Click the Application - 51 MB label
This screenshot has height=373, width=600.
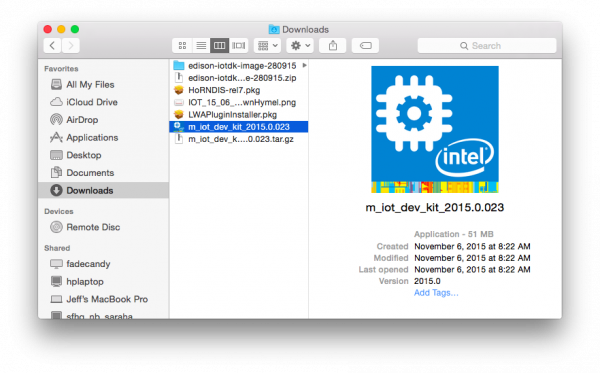point(453,234)
